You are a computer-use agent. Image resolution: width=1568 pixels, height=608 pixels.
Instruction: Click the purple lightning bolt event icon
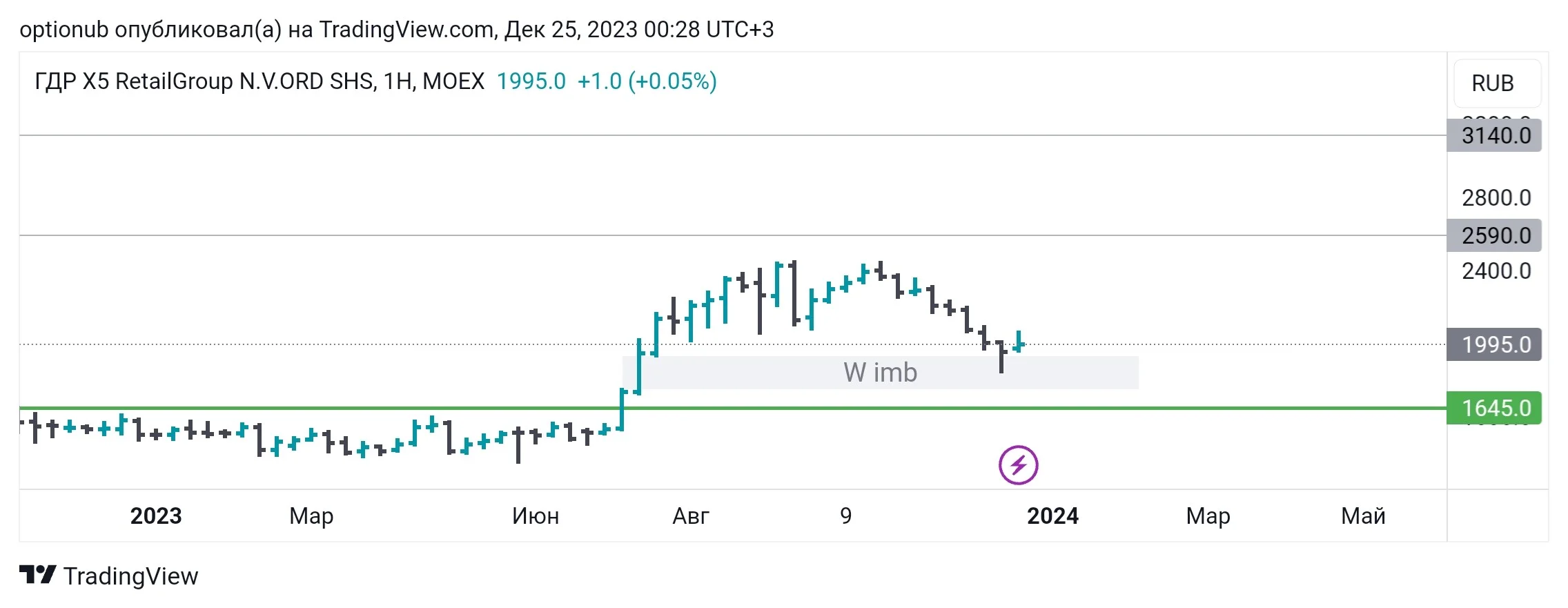[x=1018, y=465]
